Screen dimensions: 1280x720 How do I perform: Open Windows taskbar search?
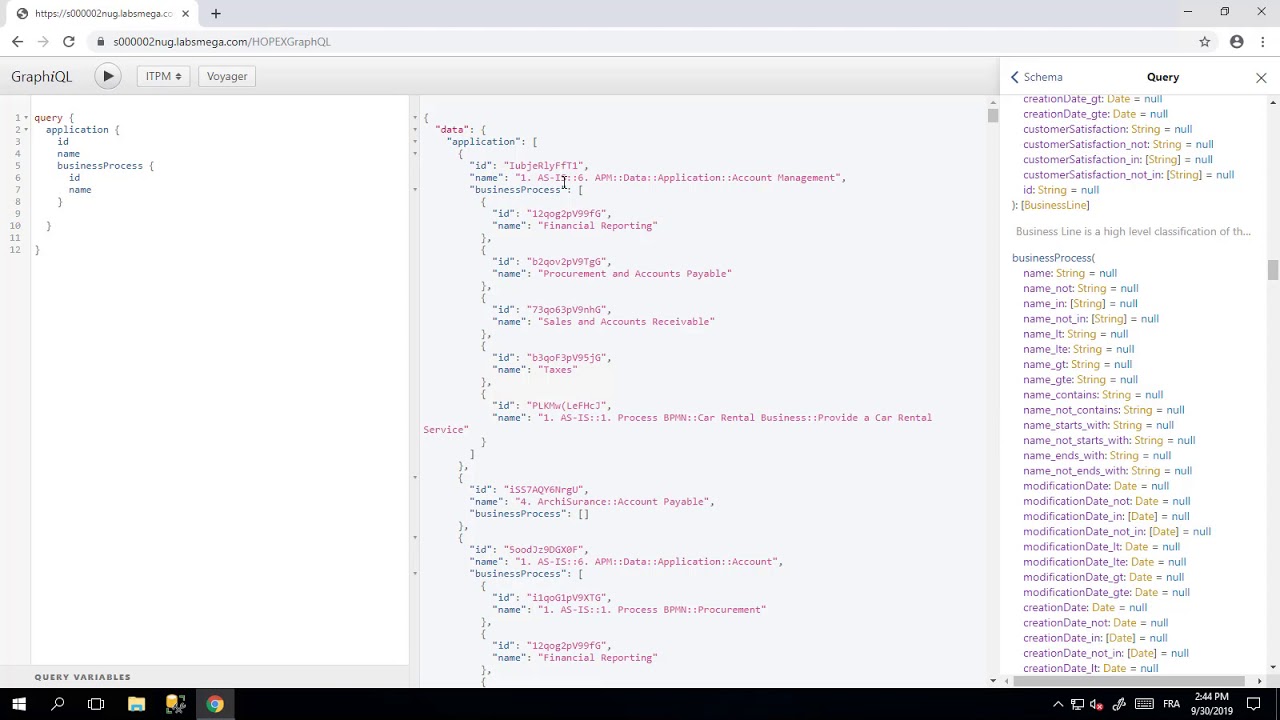point(58,704)
